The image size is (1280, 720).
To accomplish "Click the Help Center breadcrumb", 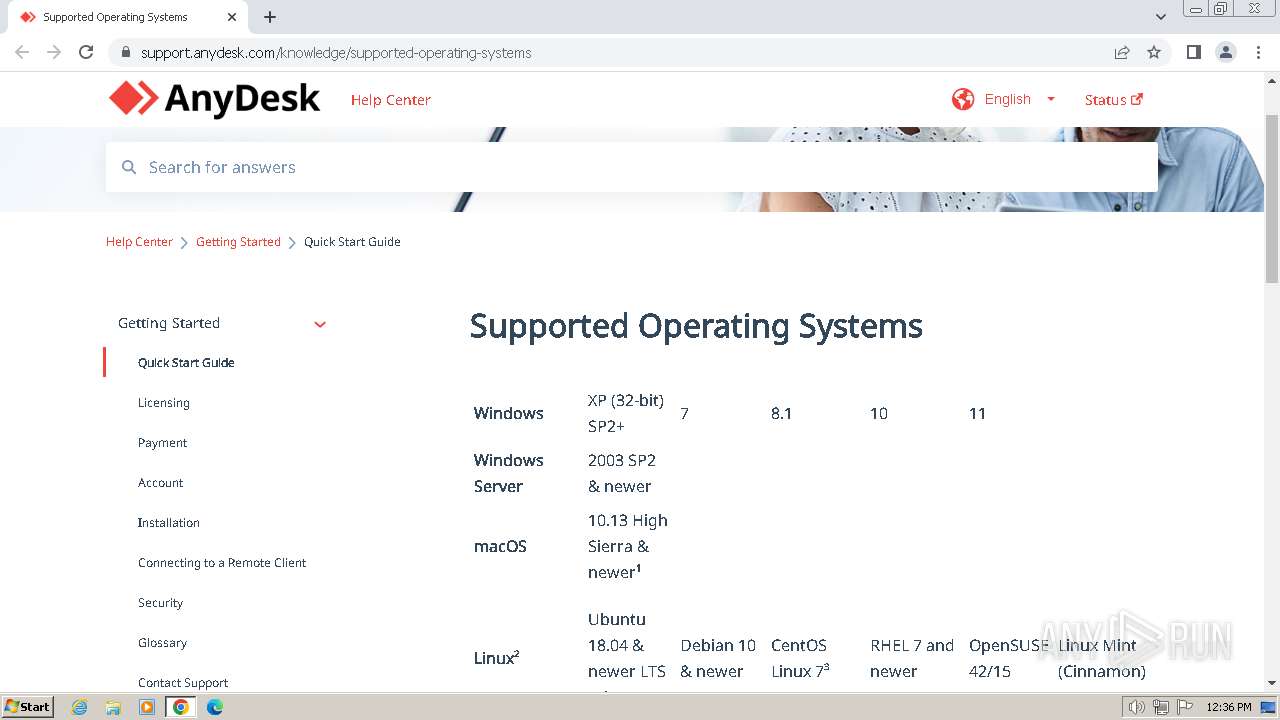I will [x=139, y=242].
